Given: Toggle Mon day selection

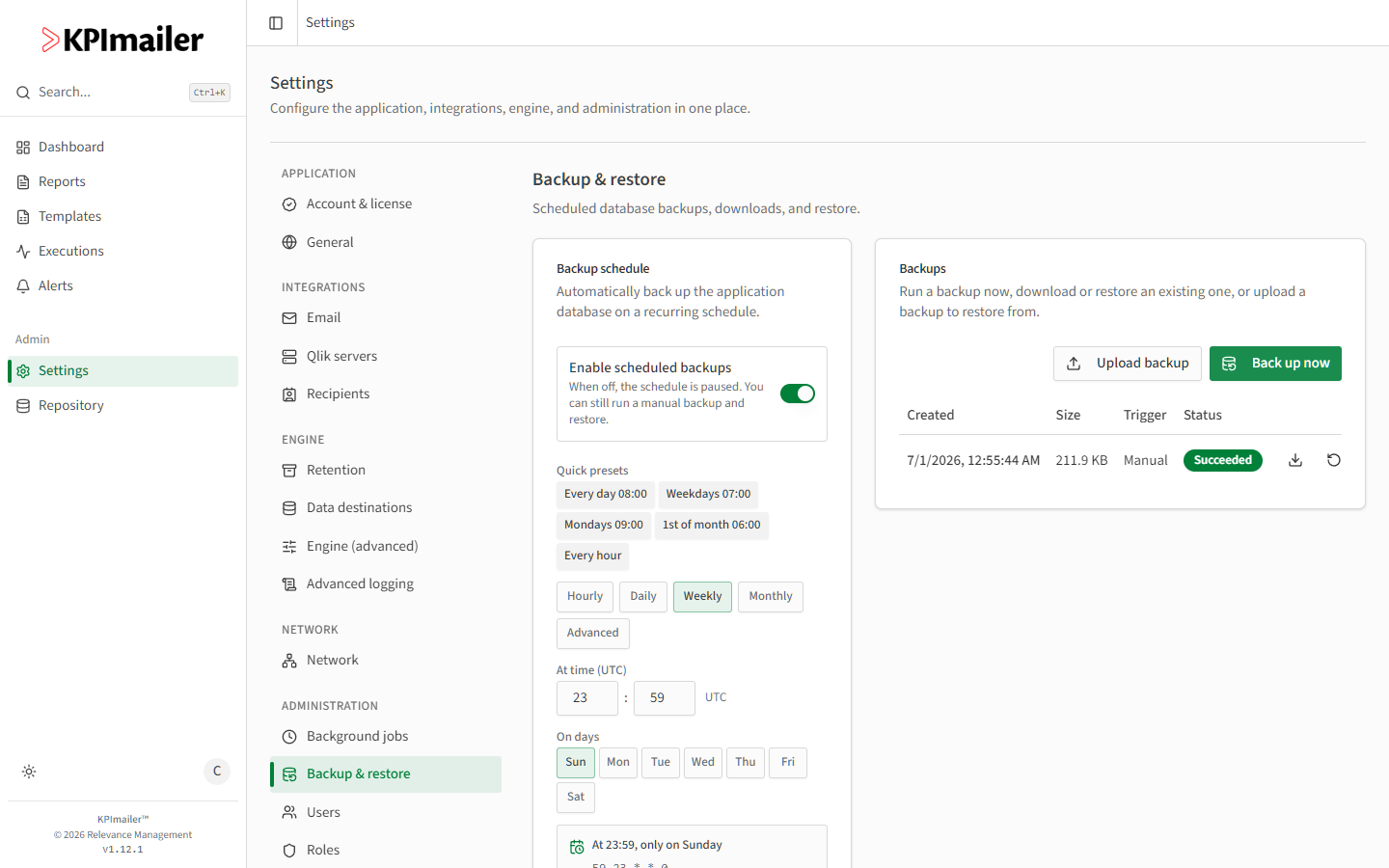Looking at the screenshot, I should tap(618, 763).
